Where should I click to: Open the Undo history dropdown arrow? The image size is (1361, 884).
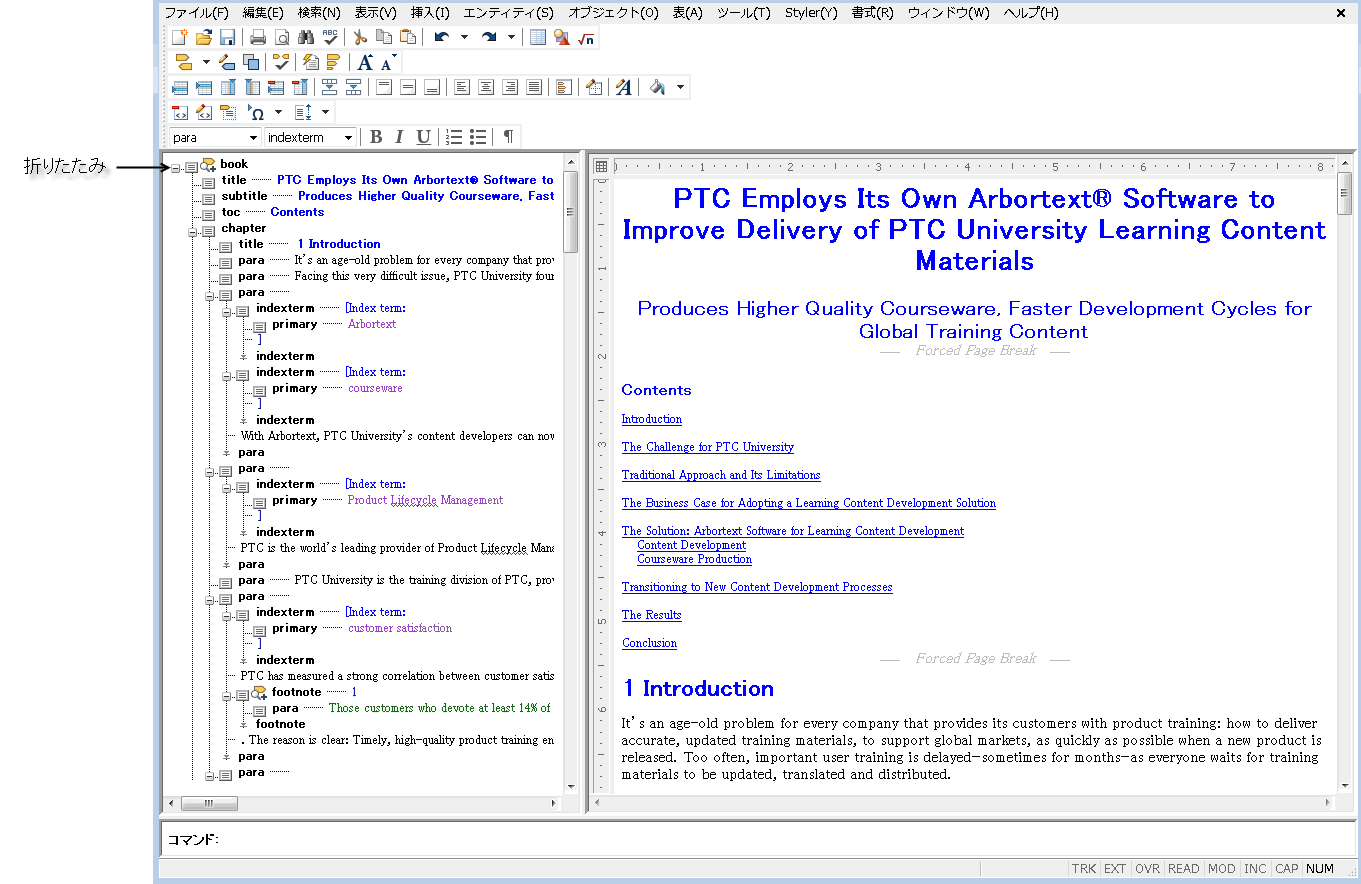point(464,37)
